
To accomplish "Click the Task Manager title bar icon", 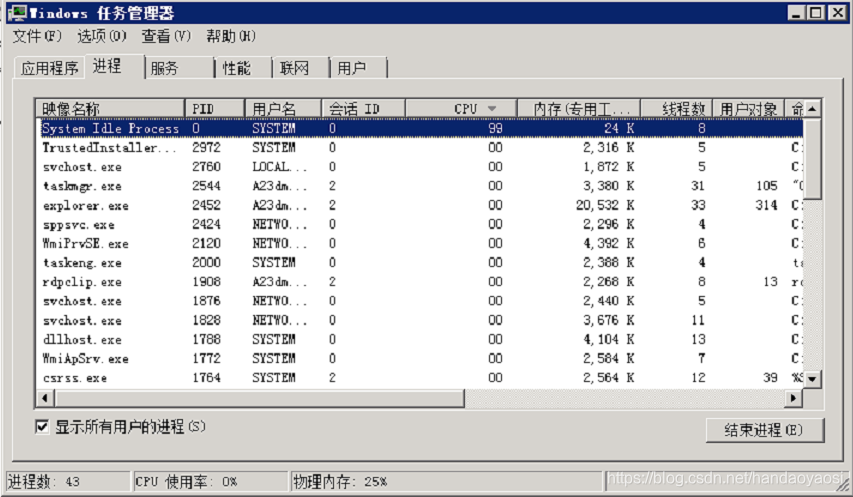I will (17, 13).
